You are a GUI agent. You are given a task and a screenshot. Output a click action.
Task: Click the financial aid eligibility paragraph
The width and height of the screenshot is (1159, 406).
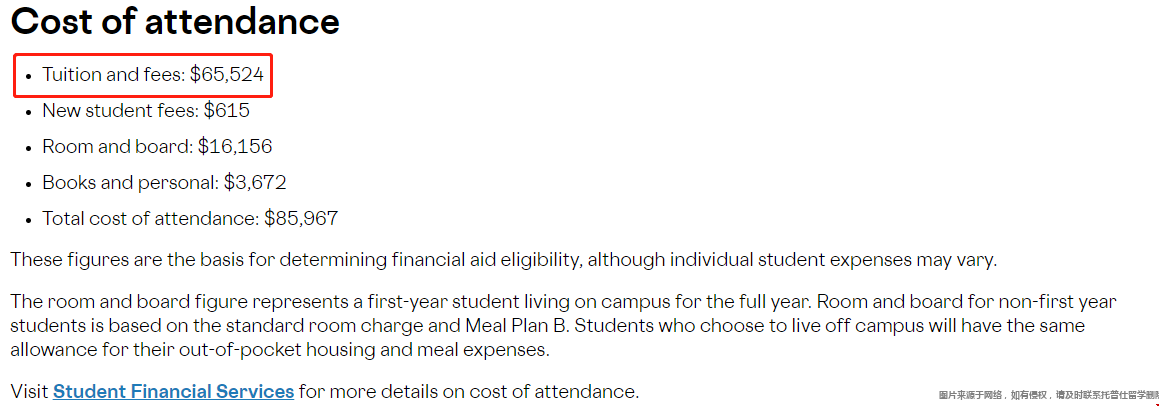point(504,260)
